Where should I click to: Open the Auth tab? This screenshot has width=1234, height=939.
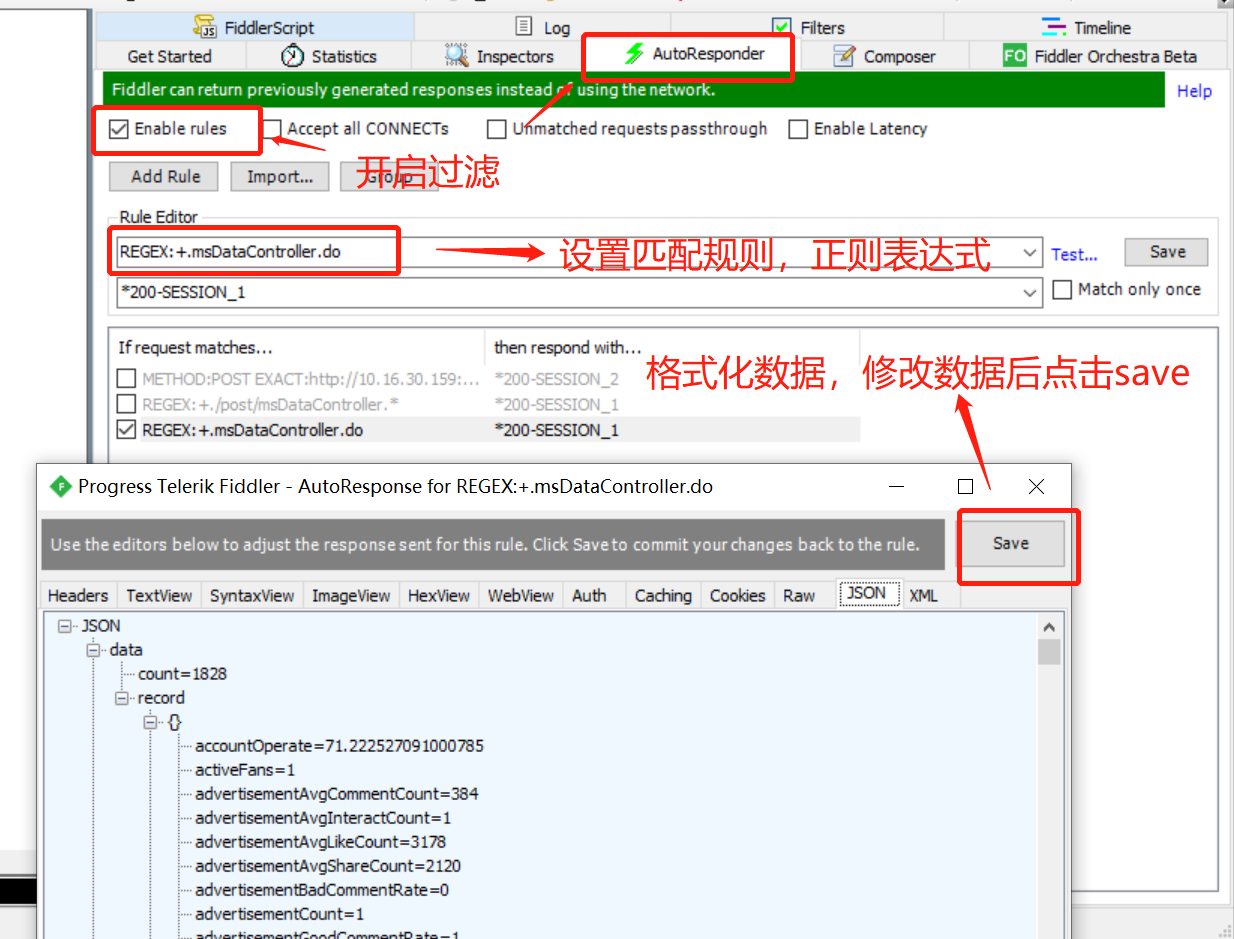point(589,595)
